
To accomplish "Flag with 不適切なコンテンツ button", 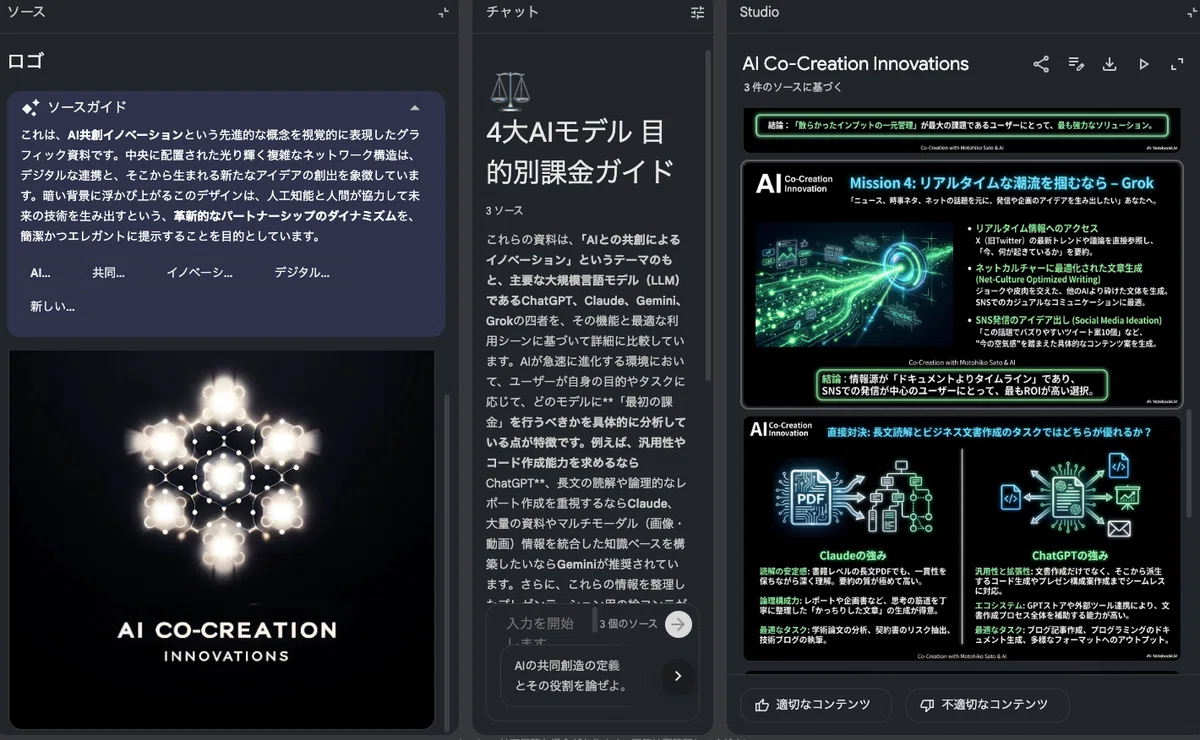I will pyautogui.click(x=986, y=705).
